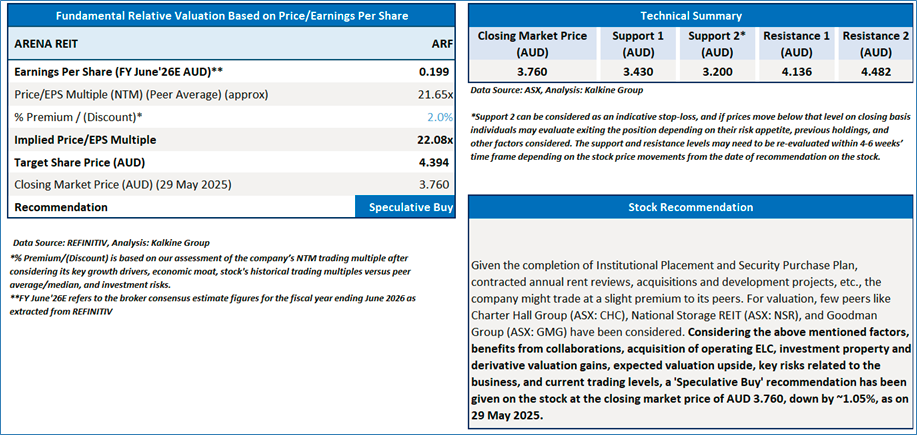Click the Recommendation row label
This screenshot has width=917, height=435.
tap(62, 207)
